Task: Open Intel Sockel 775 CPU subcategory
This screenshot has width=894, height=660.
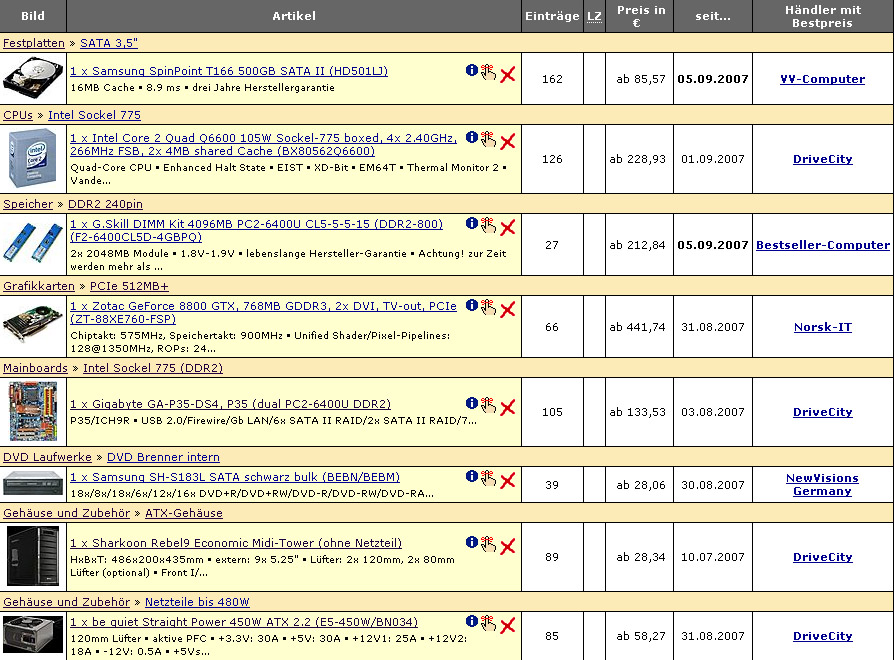Action: point(94,115)
